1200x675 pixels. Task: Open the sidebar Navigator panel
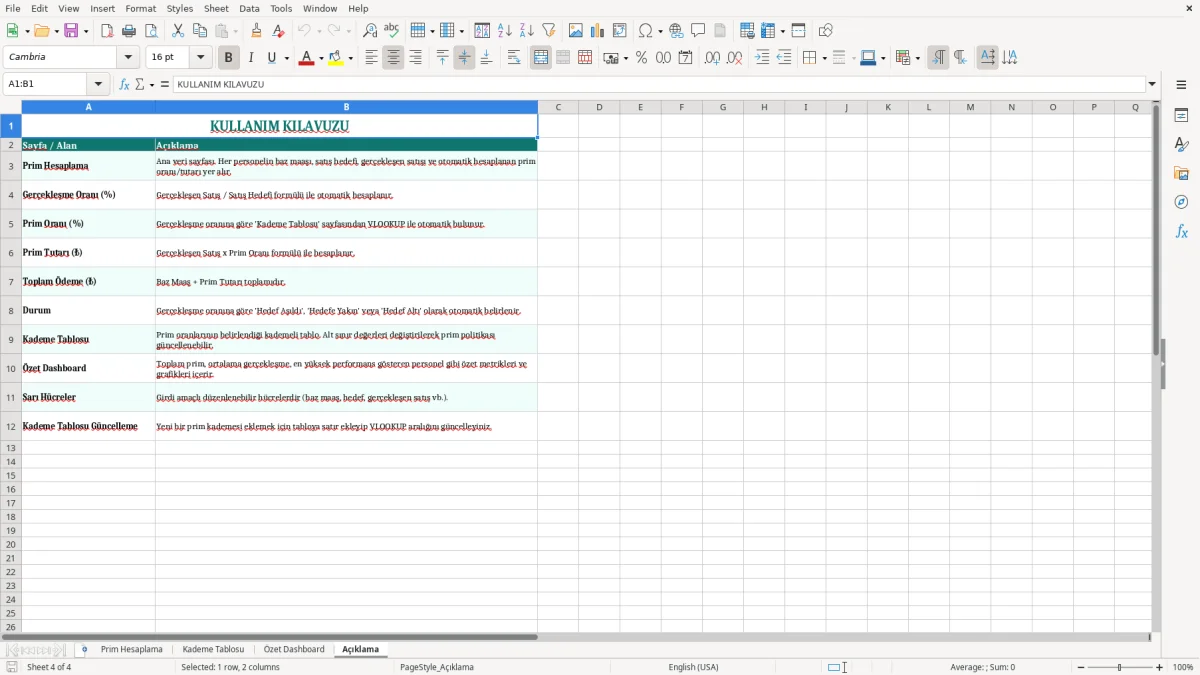1181,202
